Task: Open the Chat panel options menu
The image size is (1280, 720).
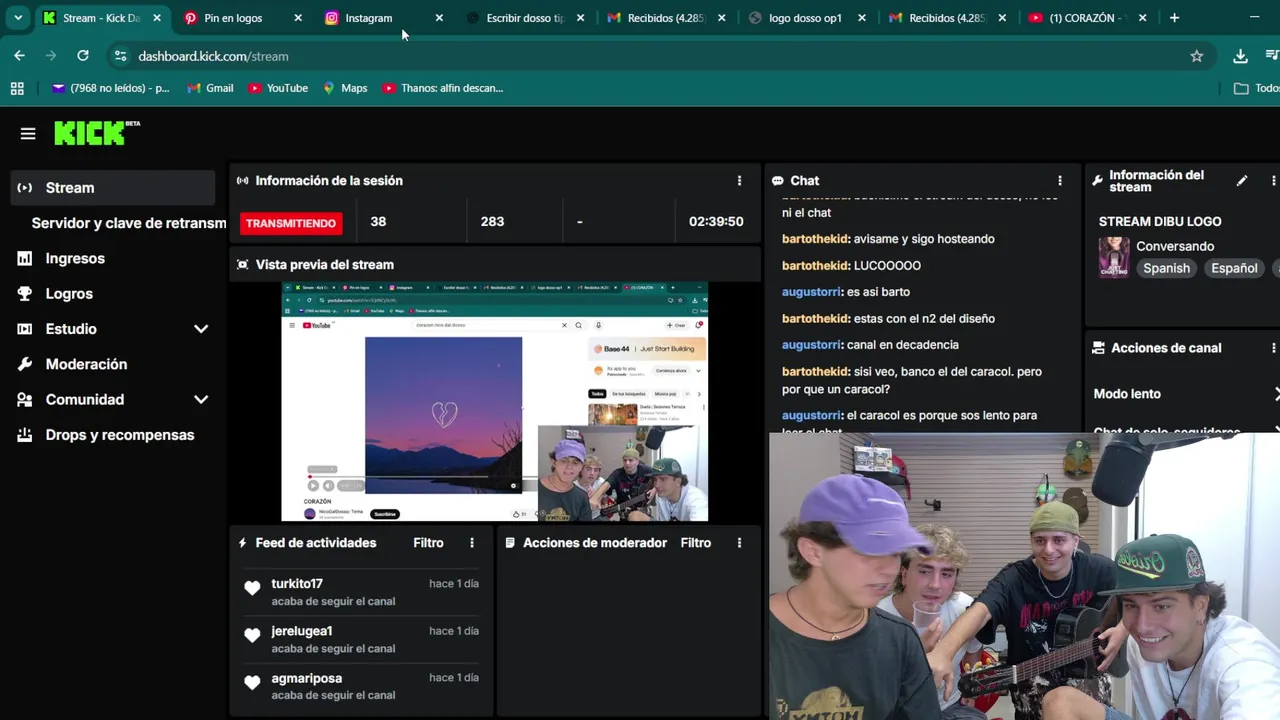Action: (x=1060, y=181)
